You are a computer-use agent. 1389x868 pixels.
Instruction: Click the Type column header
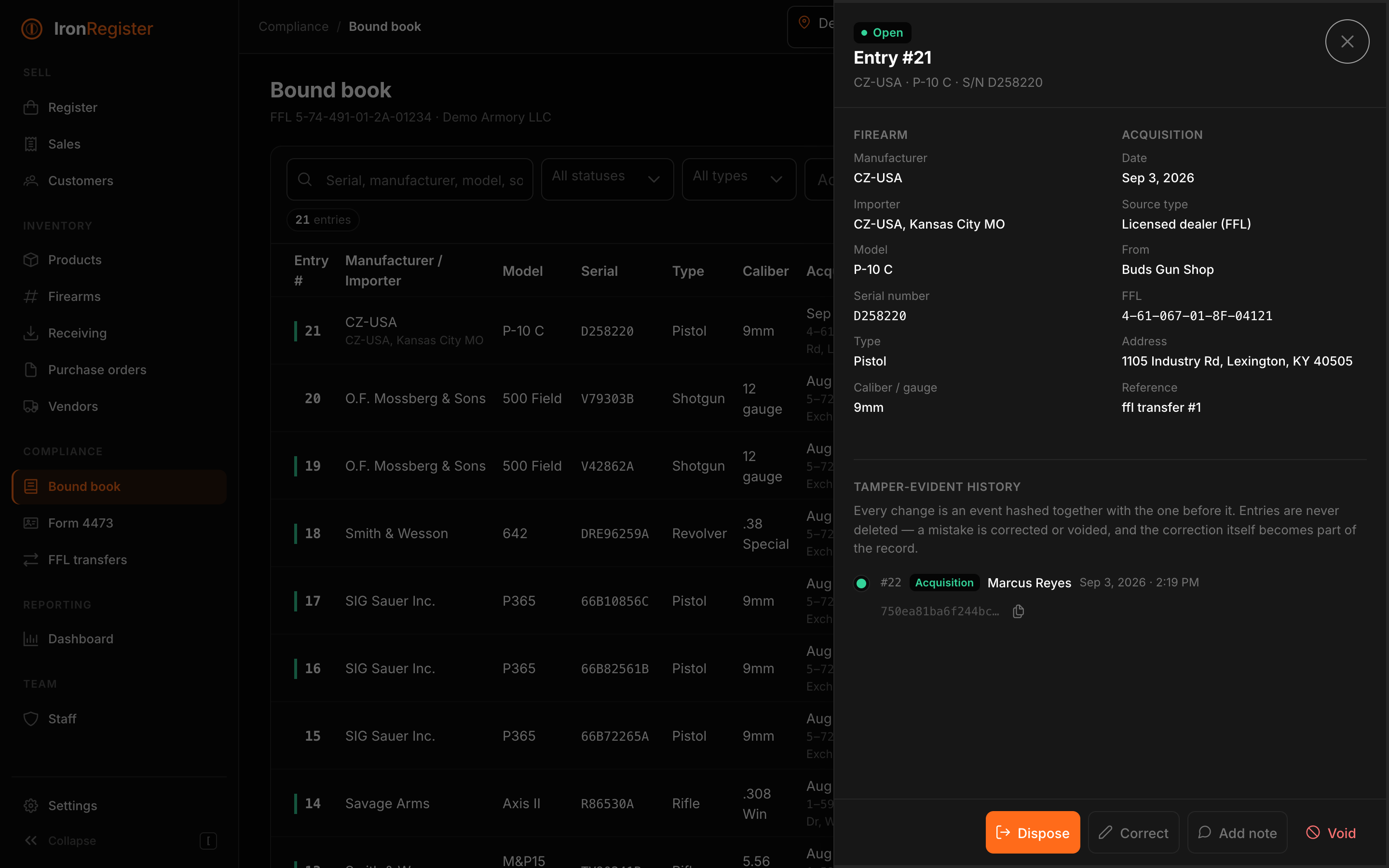pos(688,271)
